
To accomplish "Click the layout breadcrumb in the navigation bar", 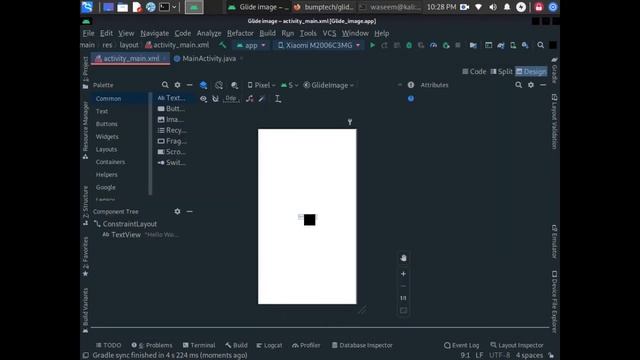I will (129, 45).
